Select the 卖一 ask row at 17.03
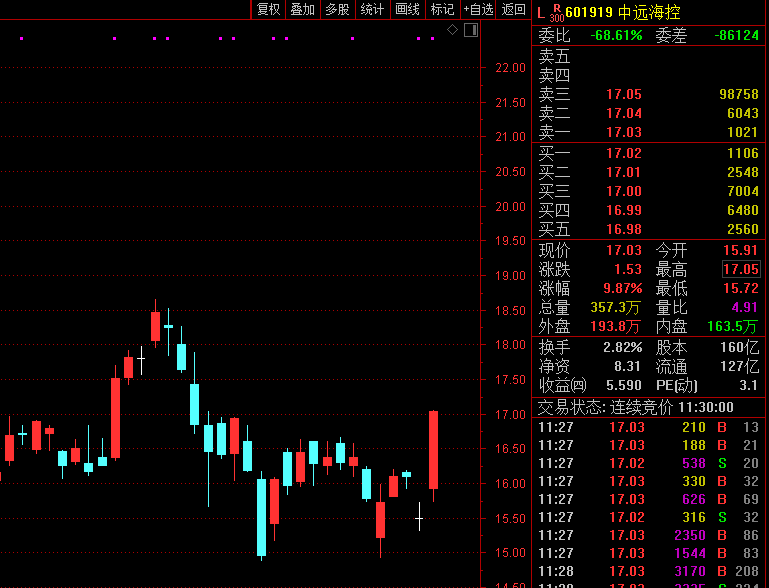The height and width of the screenshot is (588, 769). tap(648, 132)
